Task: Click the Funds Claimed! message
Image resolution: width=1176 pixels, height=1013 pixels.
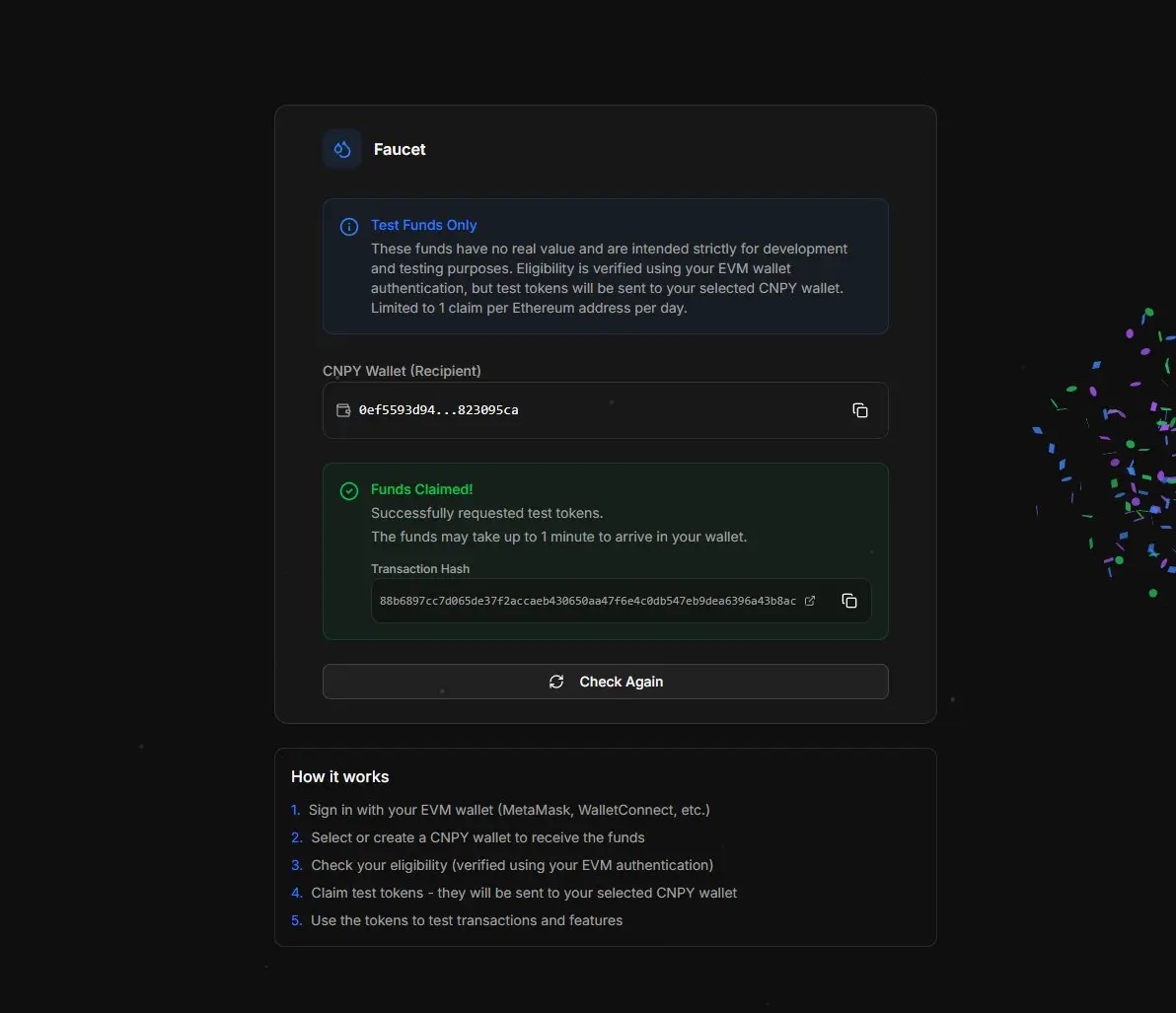Action: pyautogui.click(x=421, y=489)
